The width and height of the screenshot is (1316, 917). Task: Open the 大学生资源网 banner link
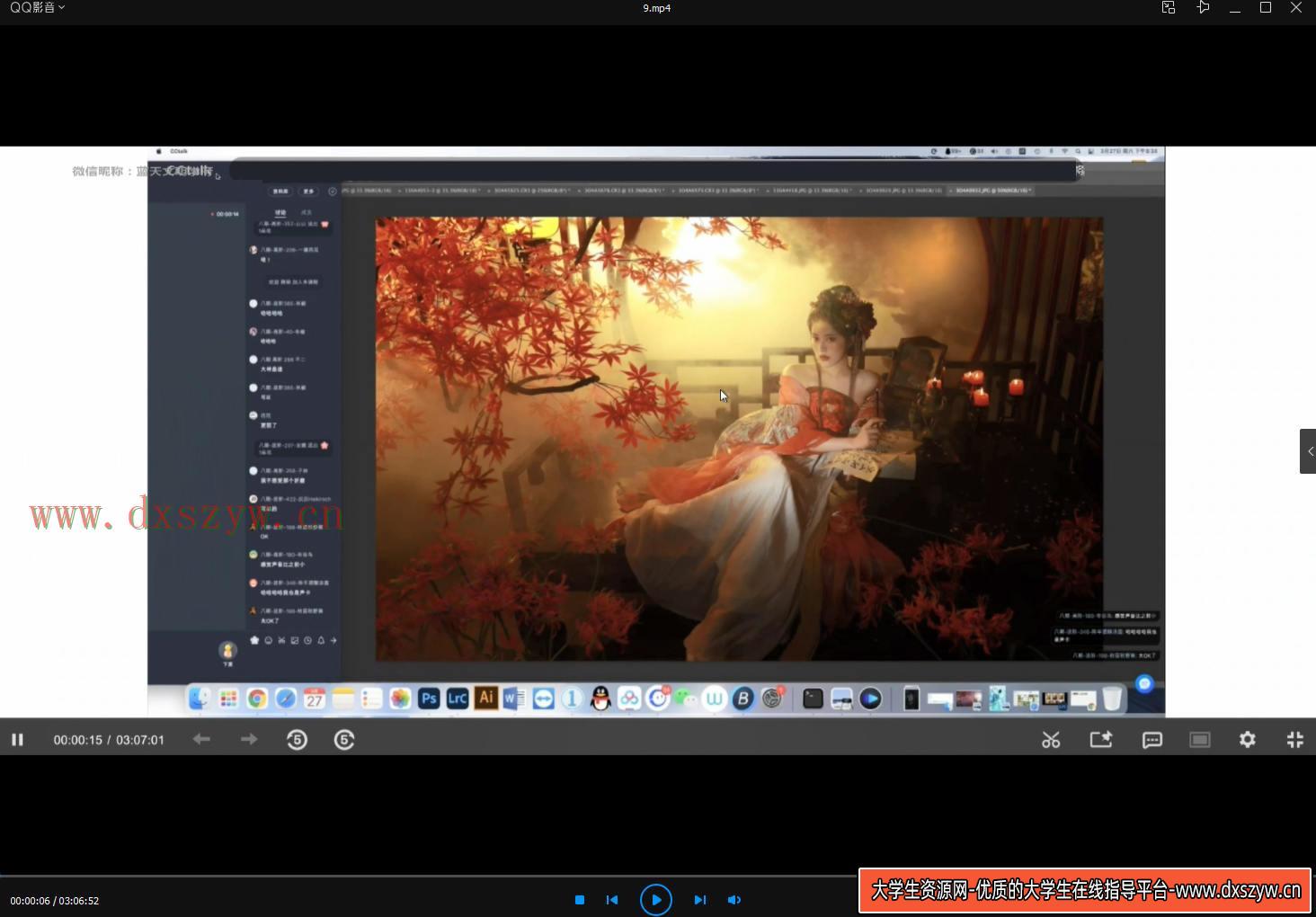click(x=1086, y=890)
